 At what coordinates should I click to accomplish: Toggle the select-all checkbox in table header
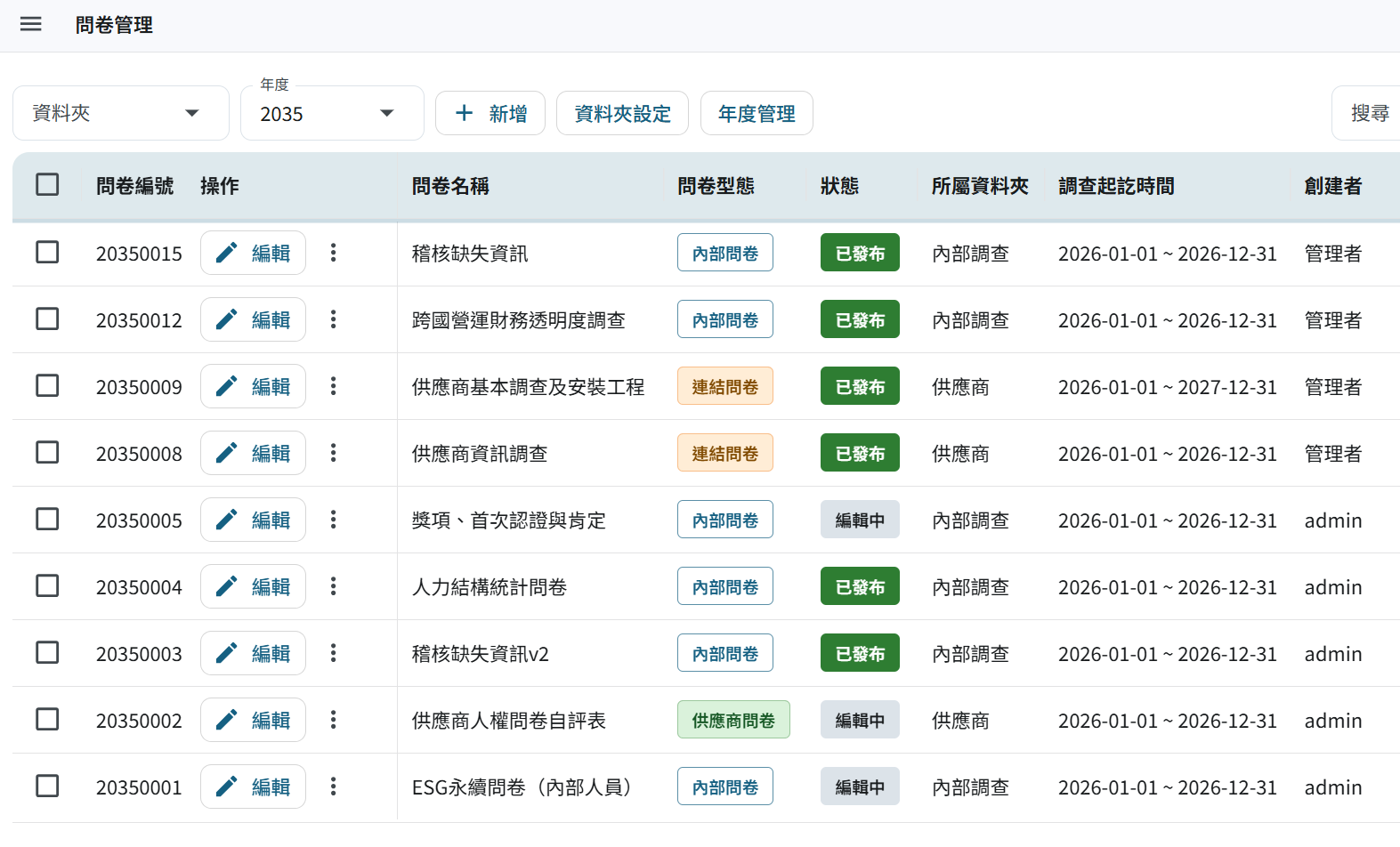[47, 184]
